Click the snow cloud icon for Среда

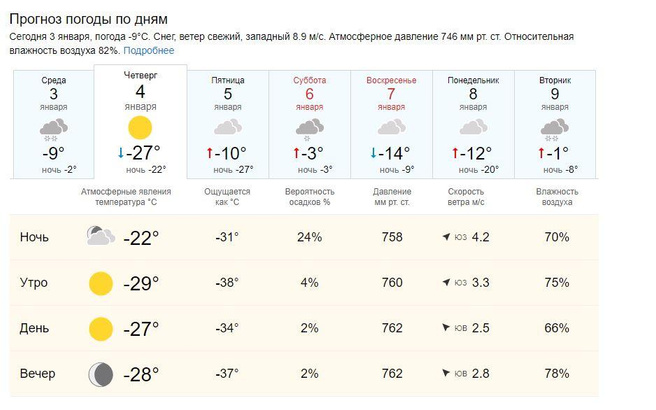click(x=54, y=129)
